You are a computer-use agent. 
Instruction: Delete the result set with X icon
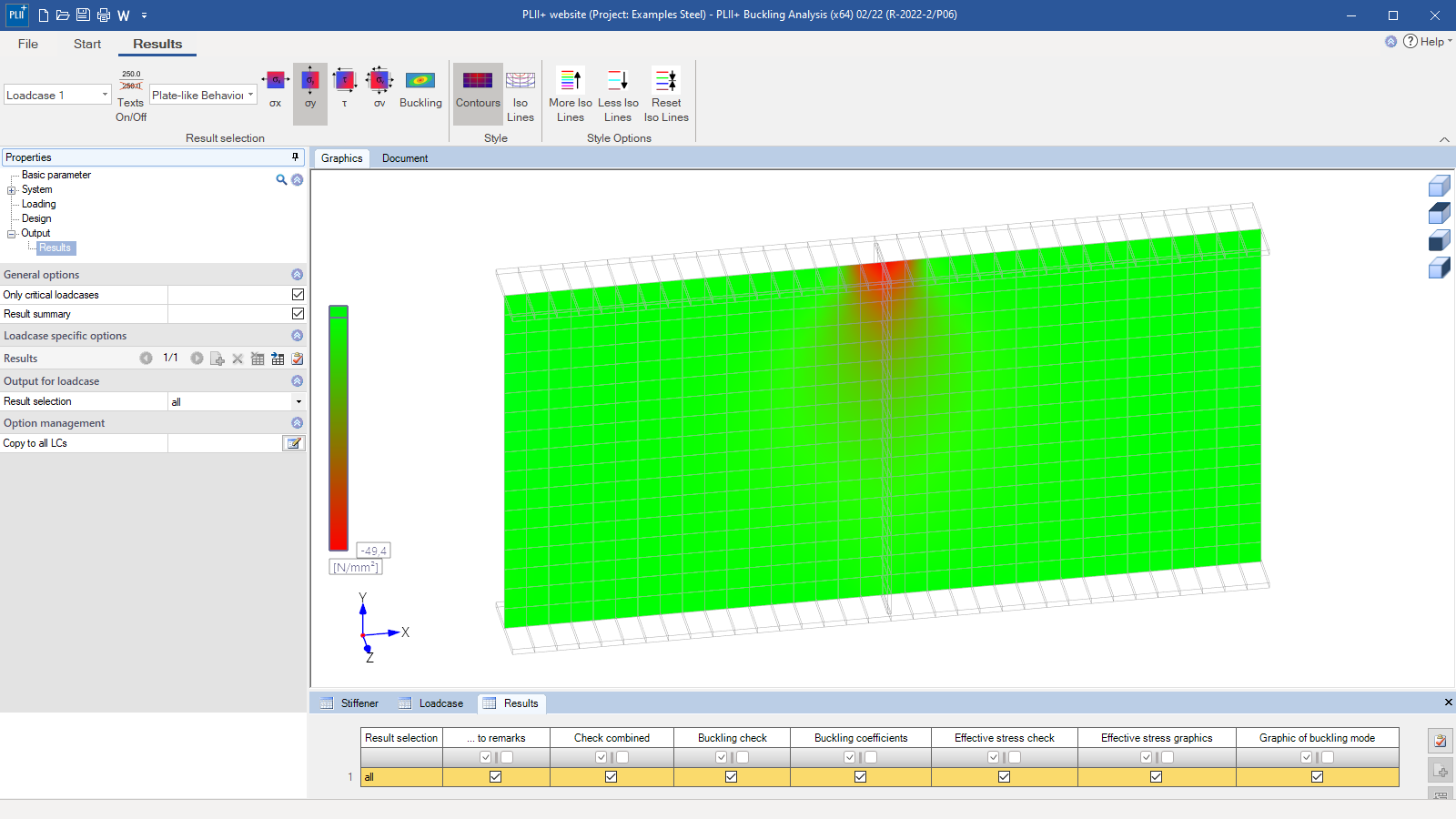238,359
